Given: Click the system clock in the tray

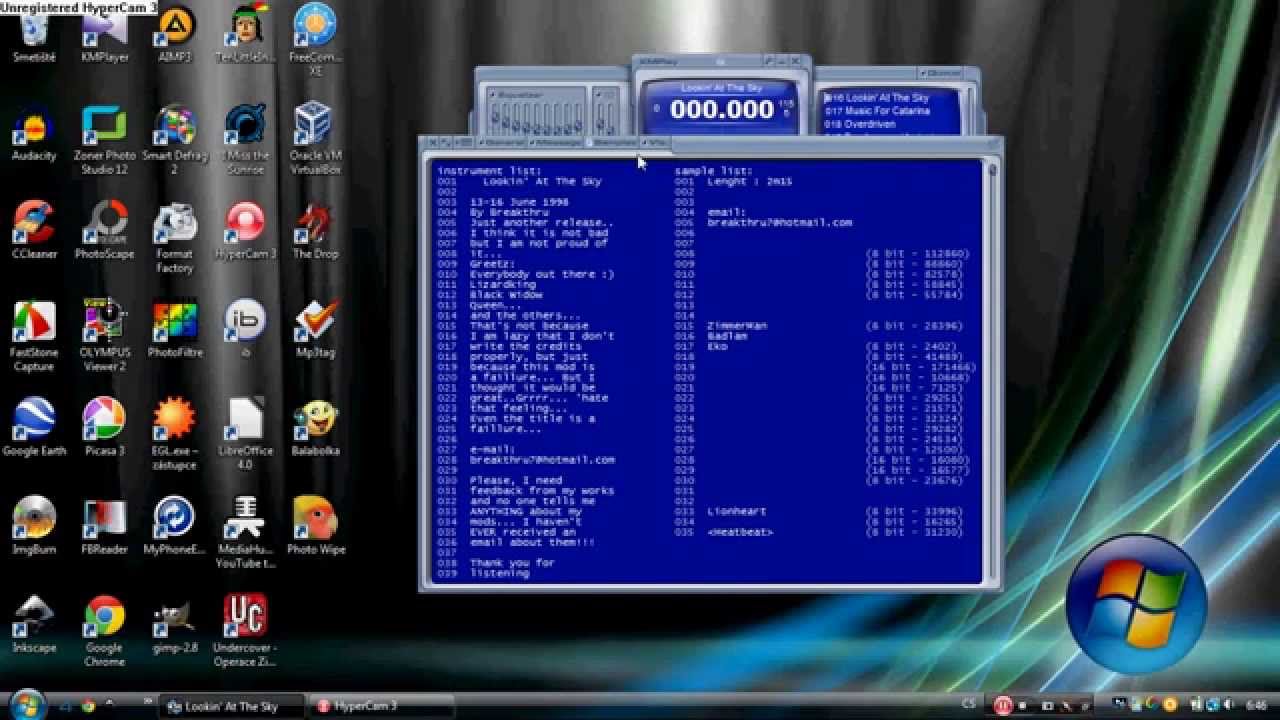Looking at the screenshot, I should [x=1256, y=706].
